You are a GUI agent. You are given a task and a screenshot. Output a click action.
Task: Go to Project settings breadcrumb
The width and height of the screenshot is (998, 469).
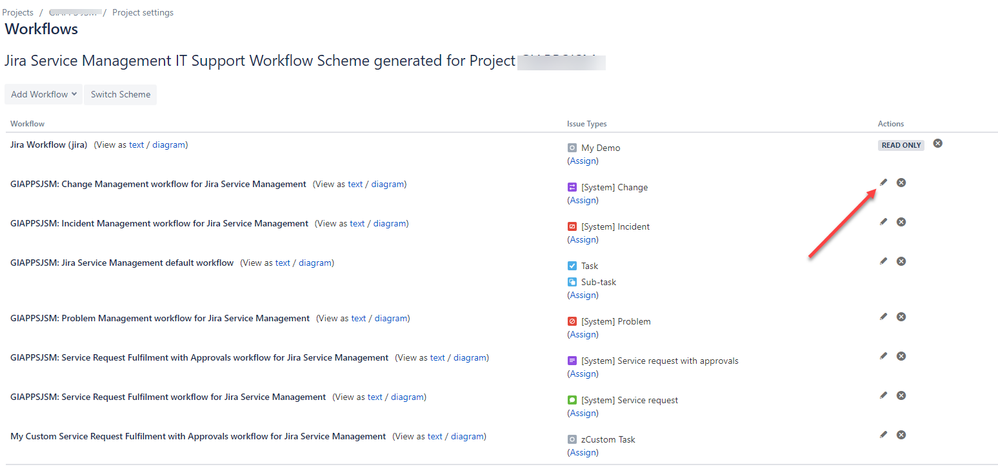pyautogui.click(x=143, y=13)
